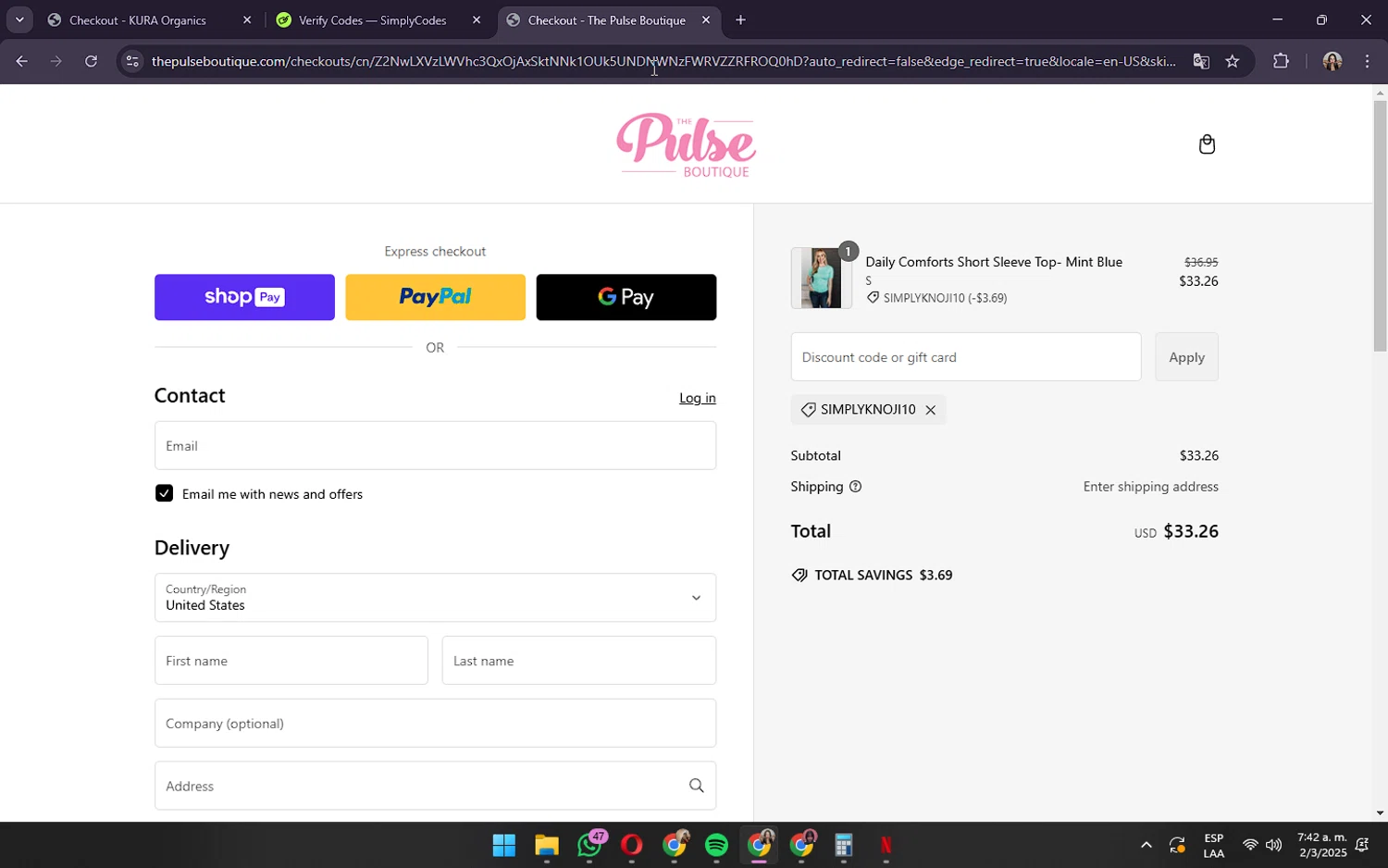
Task: Click the Mint Blue top product thumbnail
Action: [x=821, y=278]
